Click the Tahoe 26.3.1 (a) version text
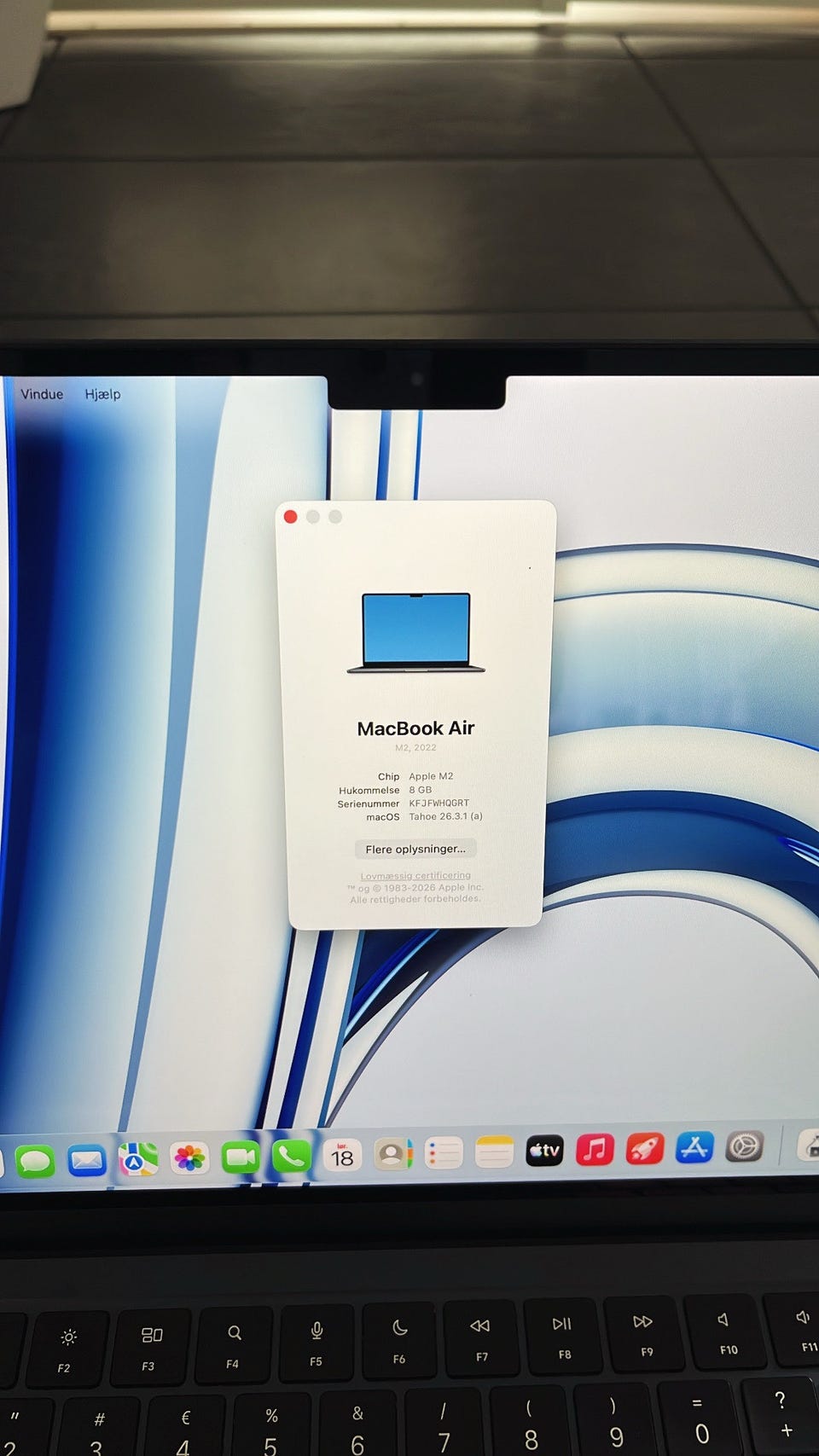Image resolution: width=819 pixels, height=1456 pixels. click(445, 816)
